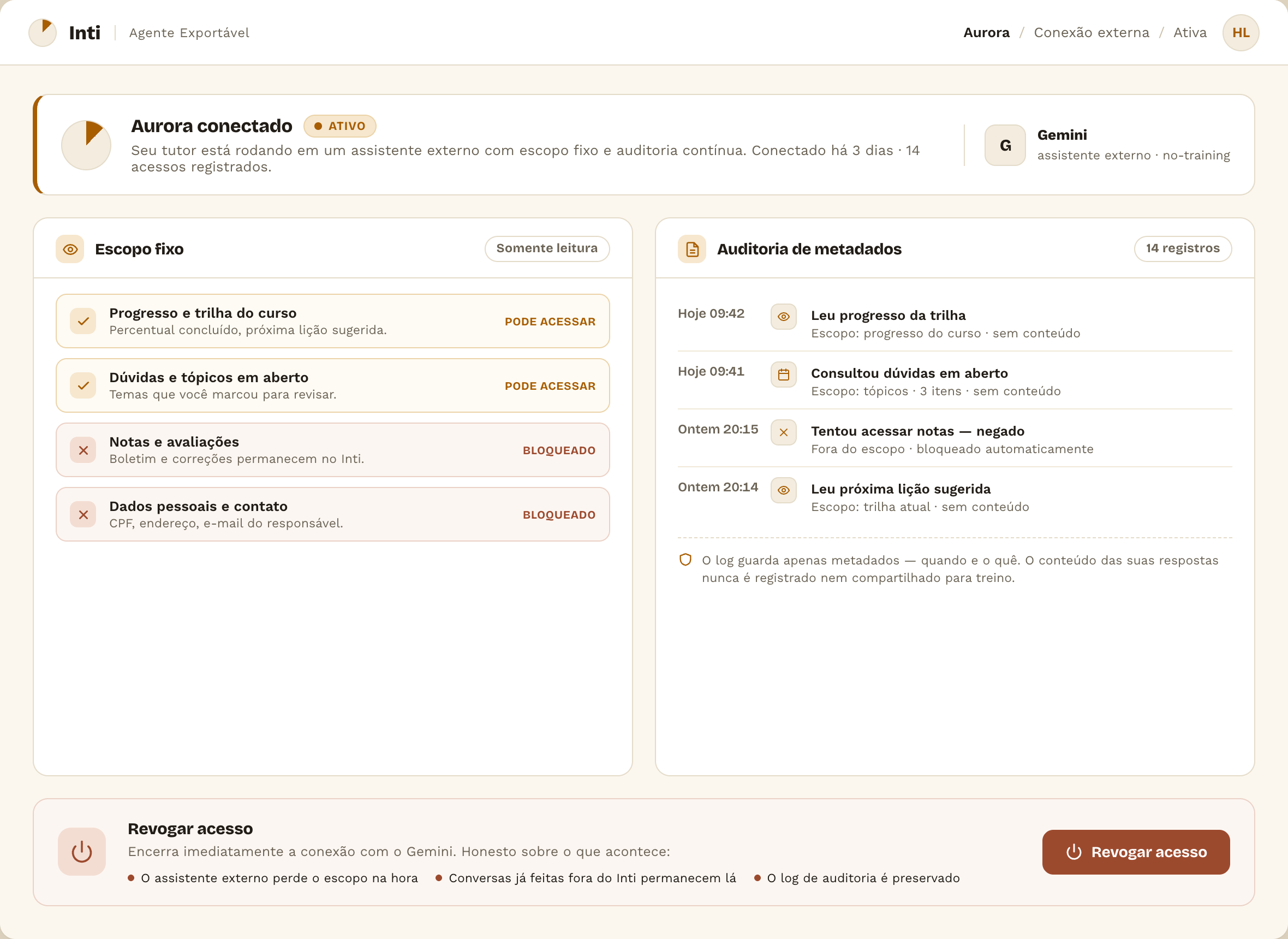1288x939 pixels.
Task: Click the power icon tile in Revogar acesso
Action: [82, 852]
